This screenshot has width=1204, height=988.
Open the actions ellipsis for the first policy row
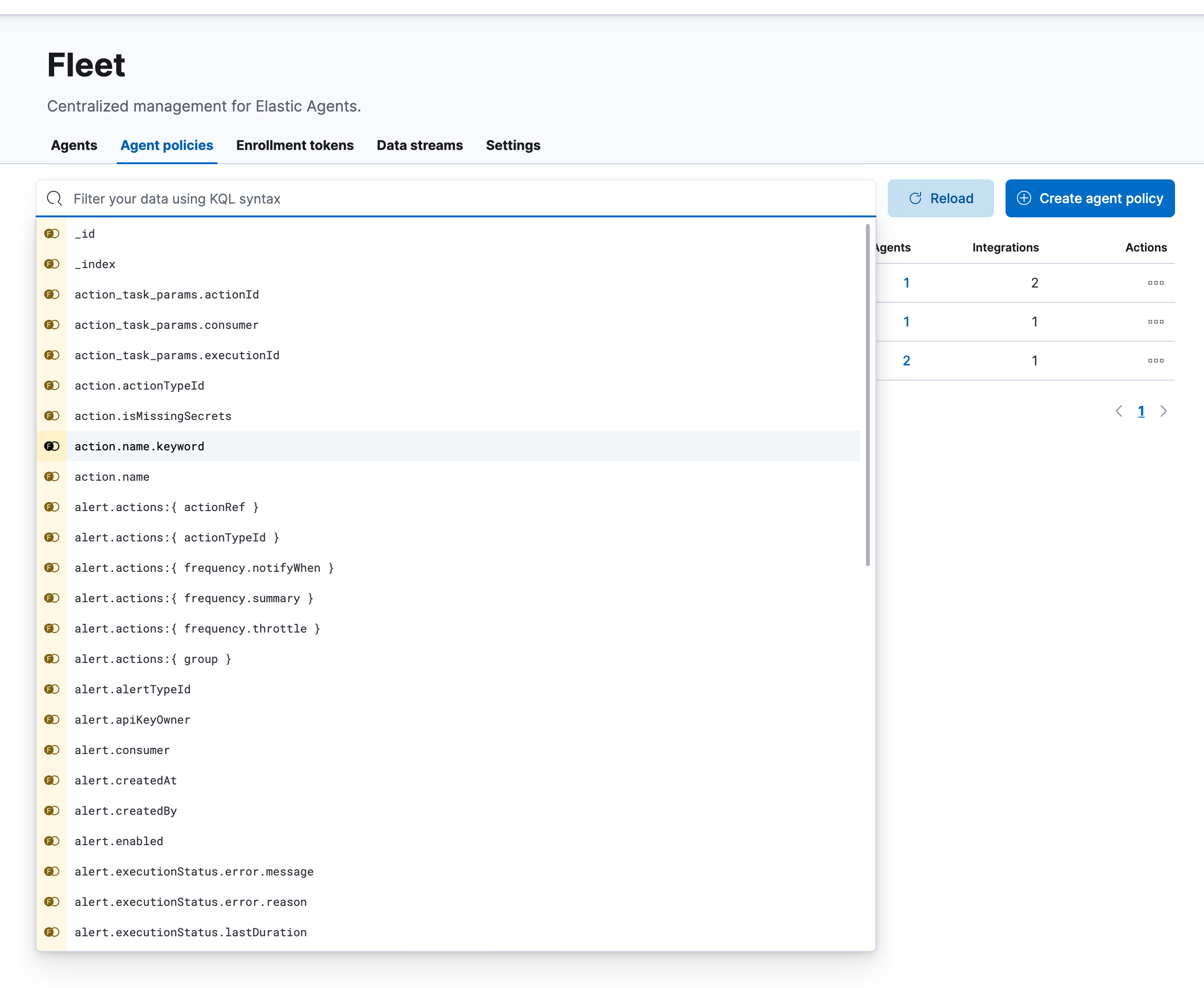[1156, 283]
